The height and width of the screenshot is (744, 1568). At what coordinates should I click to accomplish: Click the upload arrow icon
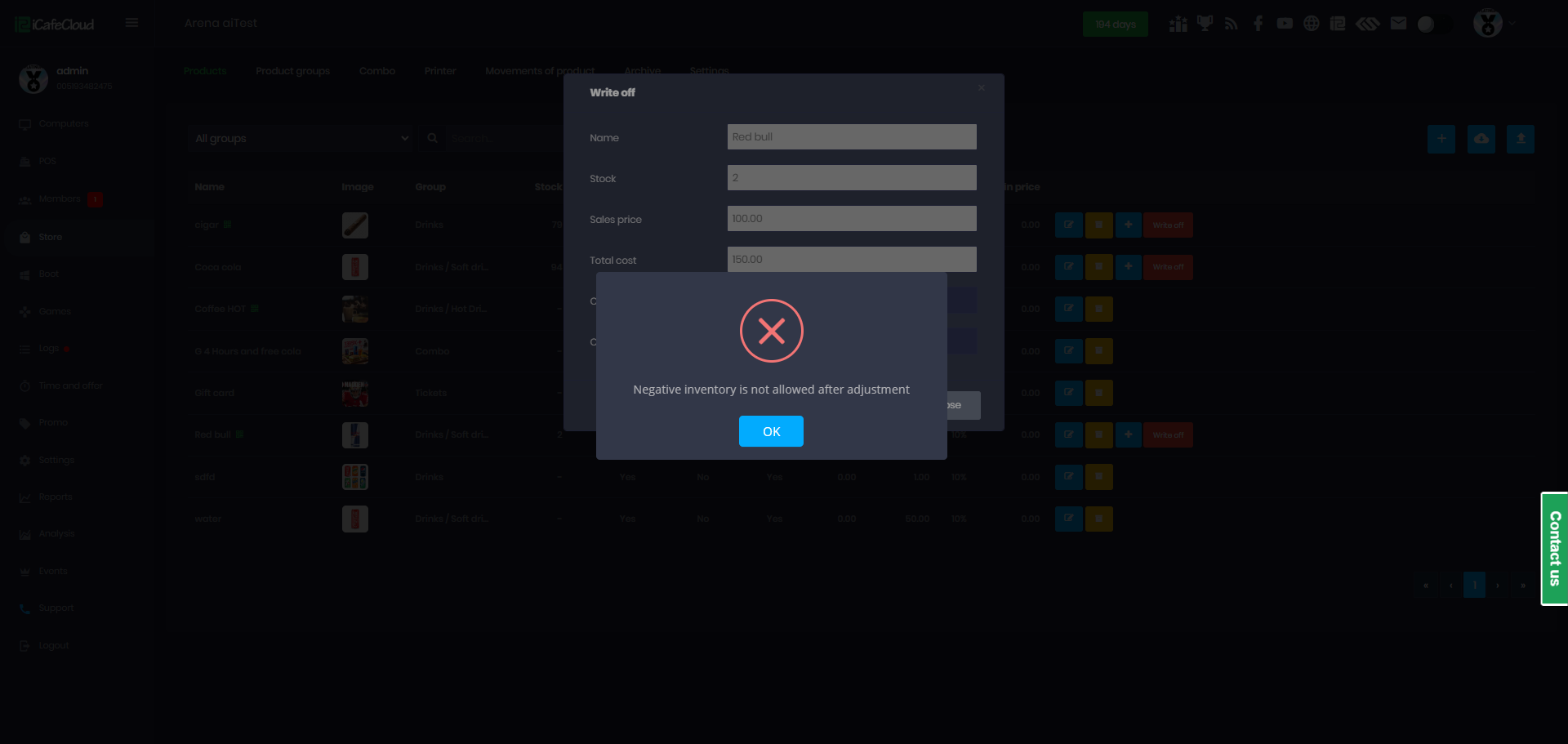(x=1520, y=139)
